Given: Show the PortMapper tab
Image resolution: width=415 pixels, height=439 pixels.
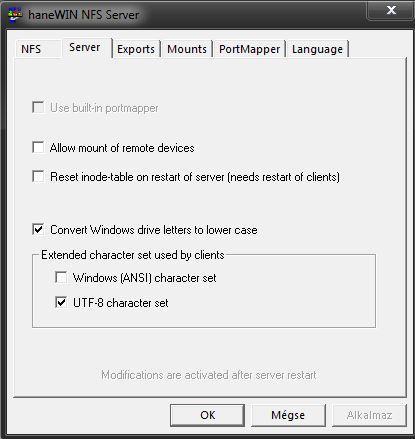Looking at the screenshot, I should [x=249, y=49].
